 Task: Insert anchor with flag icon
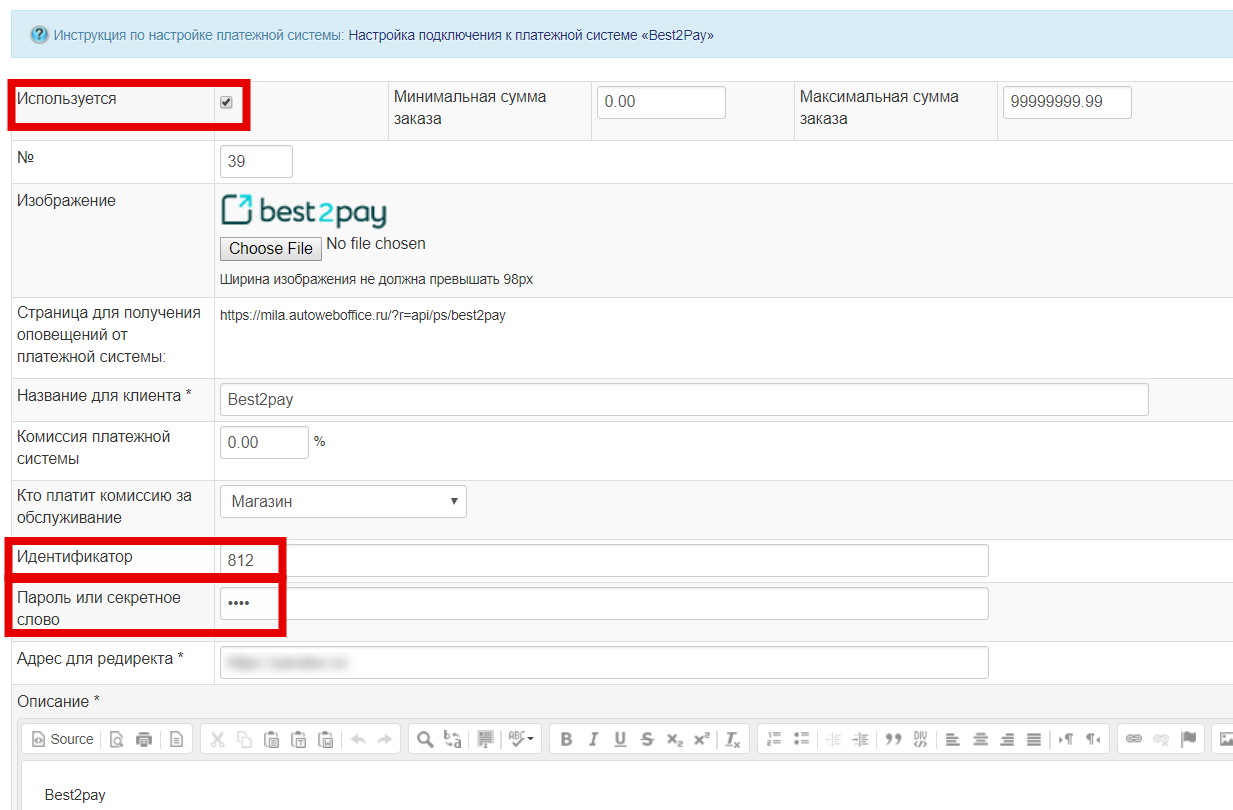(x=1188, y=739)
